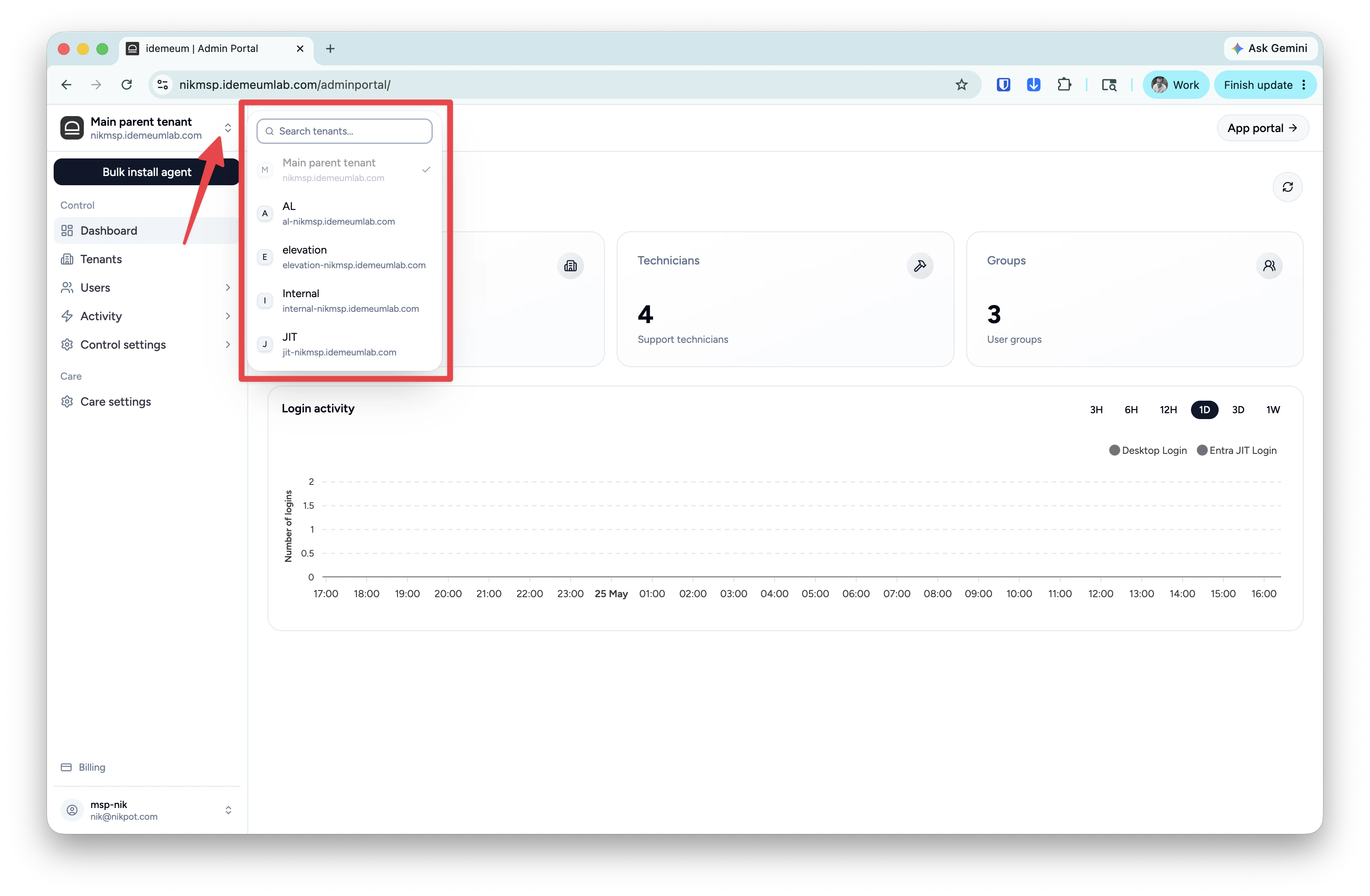Click the Technicians card
The height and width of the screenshot is (896, 1370).
tap(785, 299)
